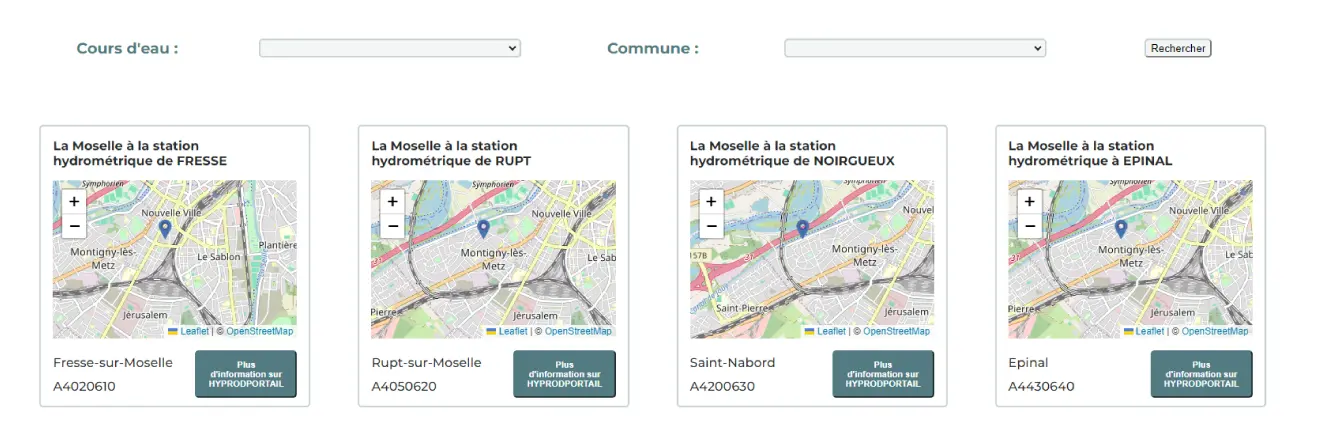Open HYDROPORTAIL info for Saint-Nabord

883,374
